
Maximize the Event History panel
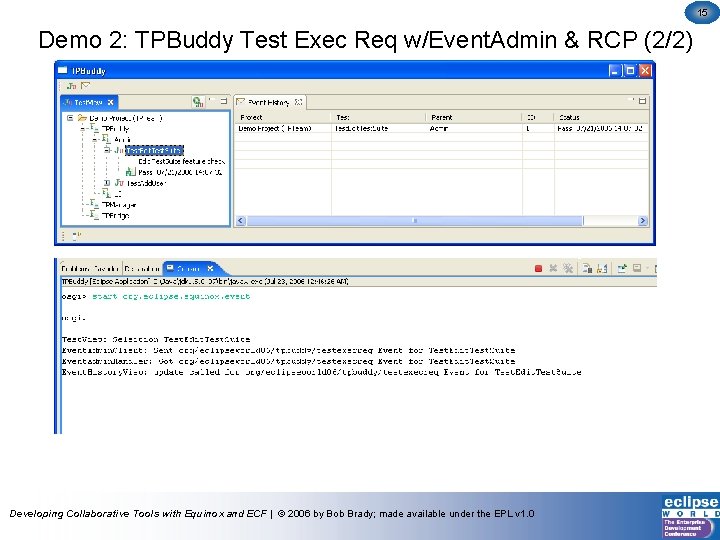tap(642, 101)
